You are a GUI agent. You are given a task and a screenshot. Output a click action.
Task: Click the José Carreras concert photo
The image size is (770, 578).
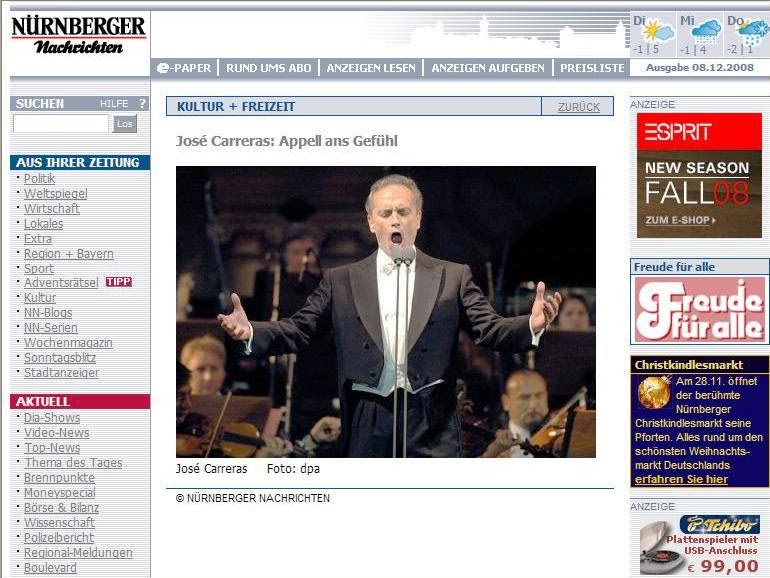point(386,312)
